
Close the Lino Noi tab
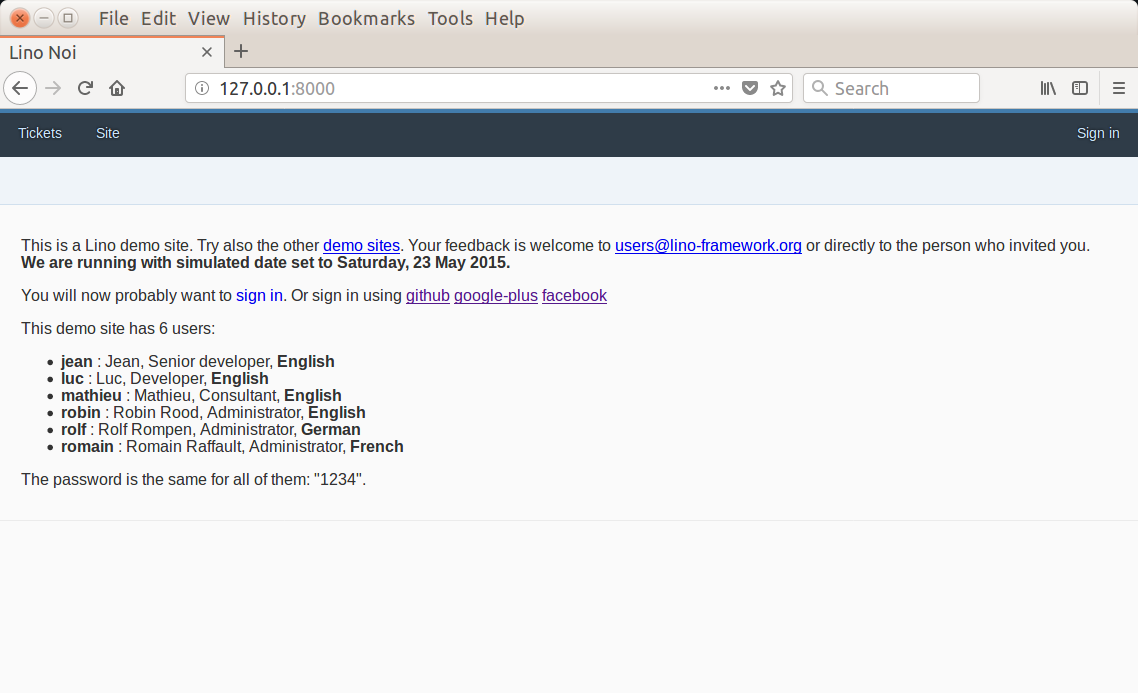click(207, 52)
